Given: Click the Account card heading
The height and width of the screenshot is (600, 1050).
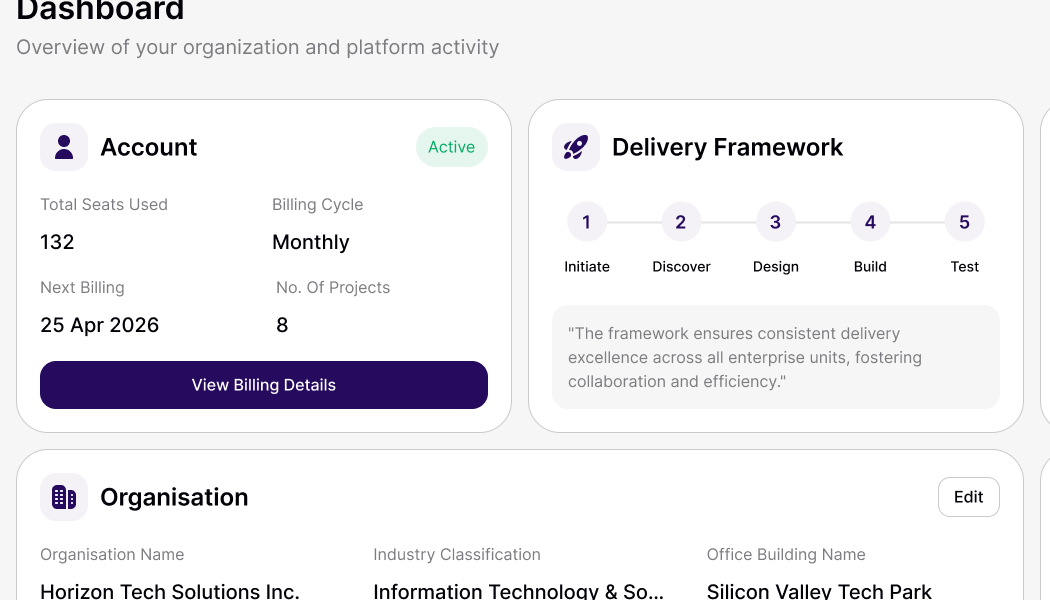Looking at the screenshot, I should pyautogui.click(x=149, y=147).
